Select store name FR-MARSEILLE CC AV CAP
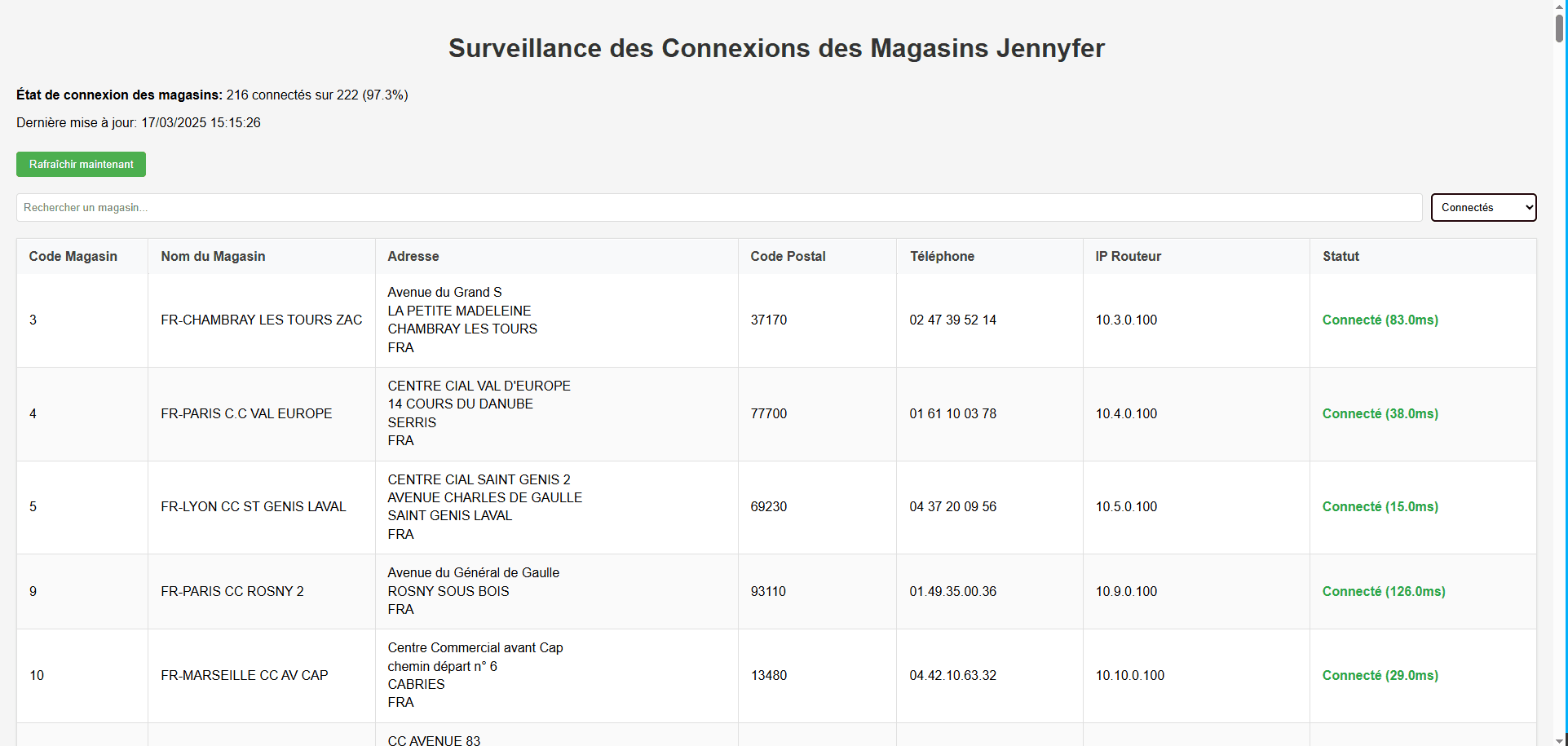 tap(245, 675)
